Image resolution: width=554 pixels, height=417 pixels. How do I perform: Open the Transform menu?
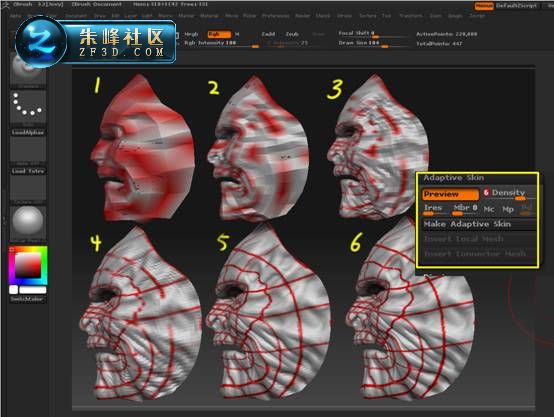[x=411, y=16]
